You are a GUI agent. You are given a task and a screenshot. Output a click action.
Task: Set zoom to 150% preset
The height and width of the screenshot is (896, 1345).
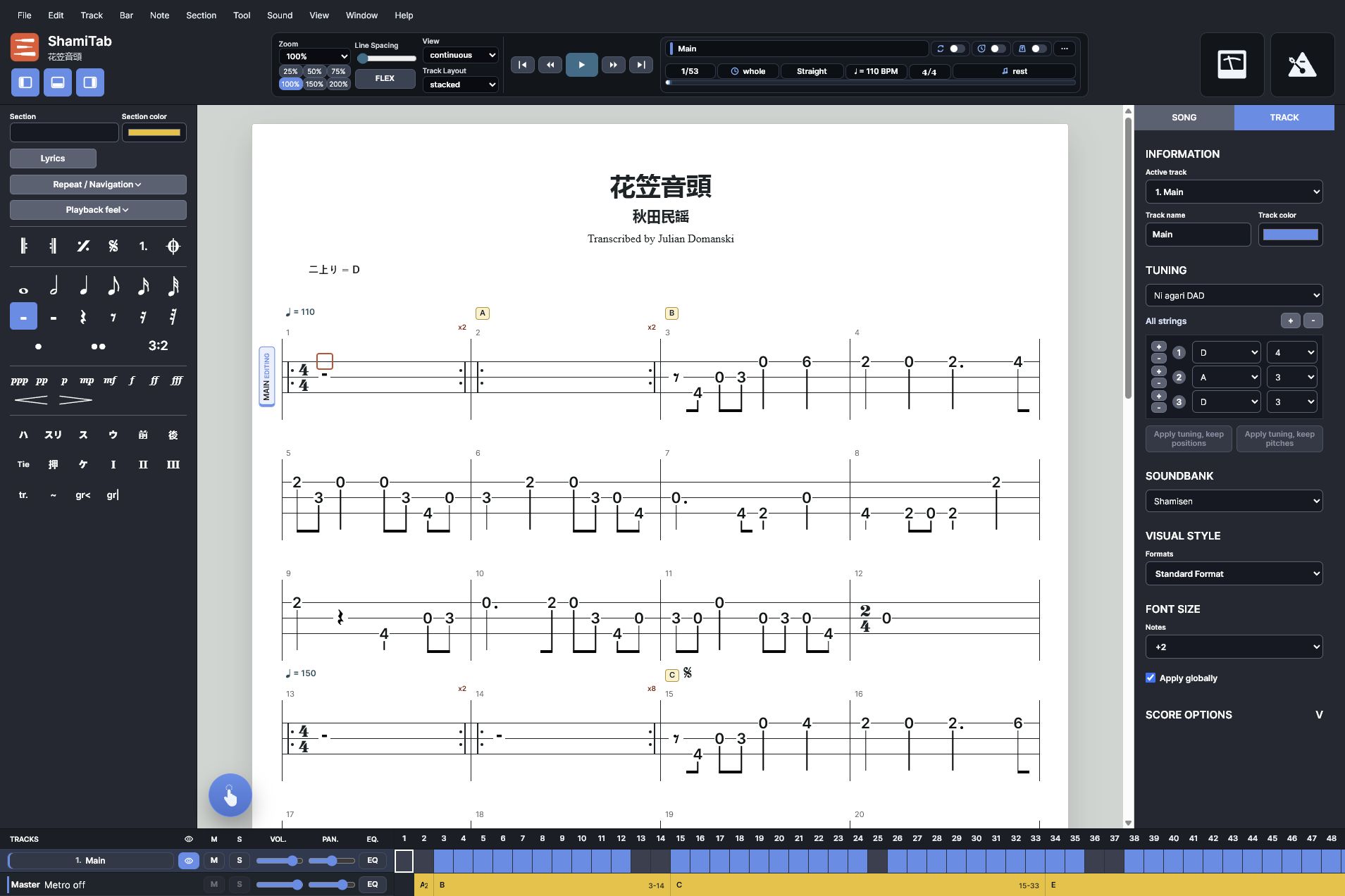314,84
